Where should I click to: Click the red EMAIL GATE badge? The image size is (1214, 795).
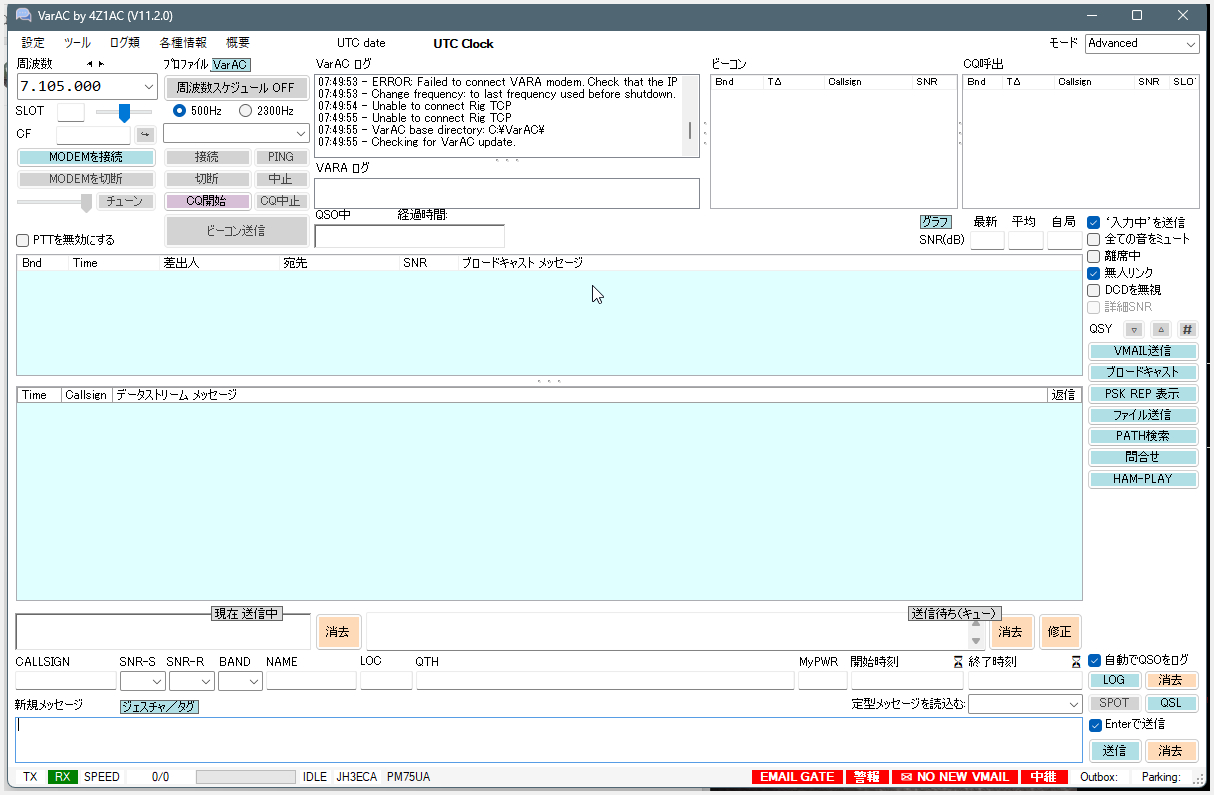point(796,777)
